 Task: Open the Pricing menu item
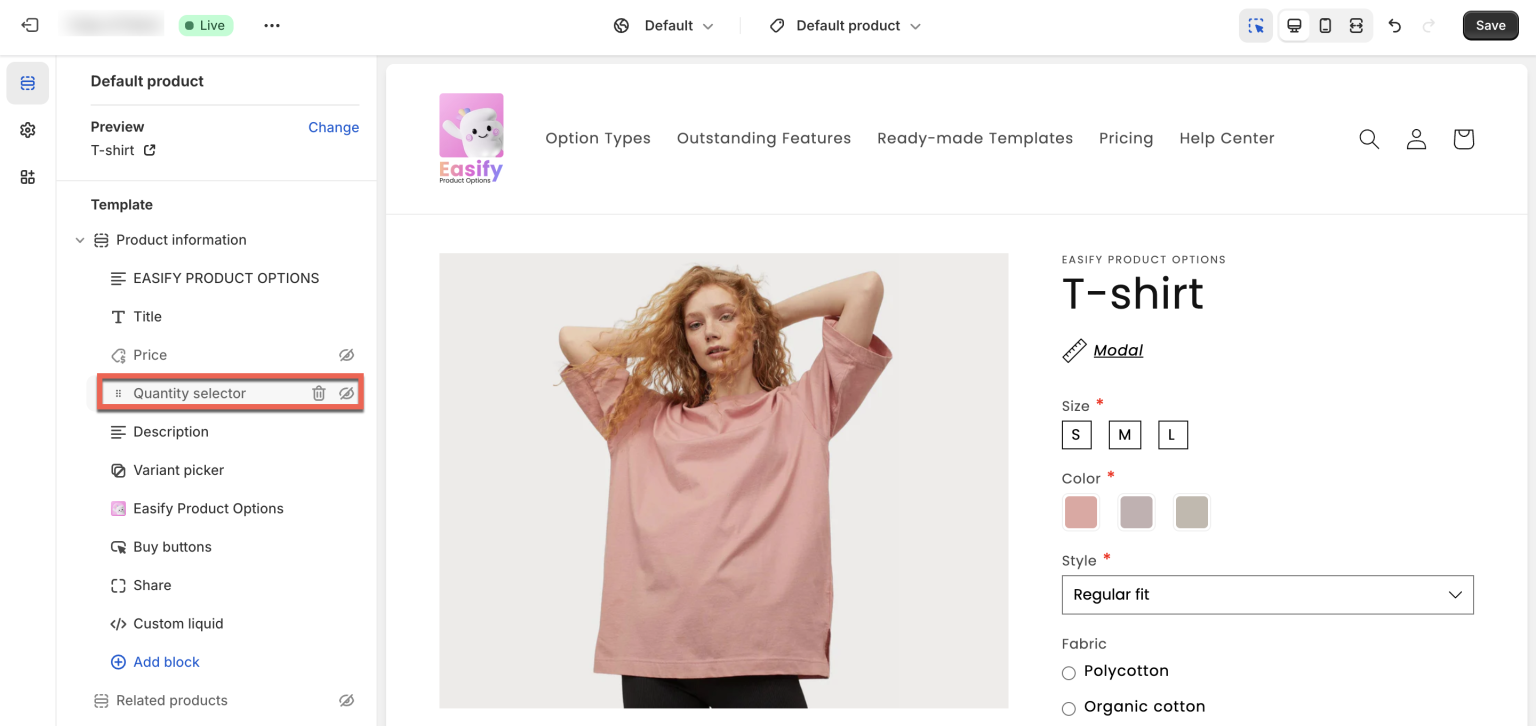tap(1126, 138)
